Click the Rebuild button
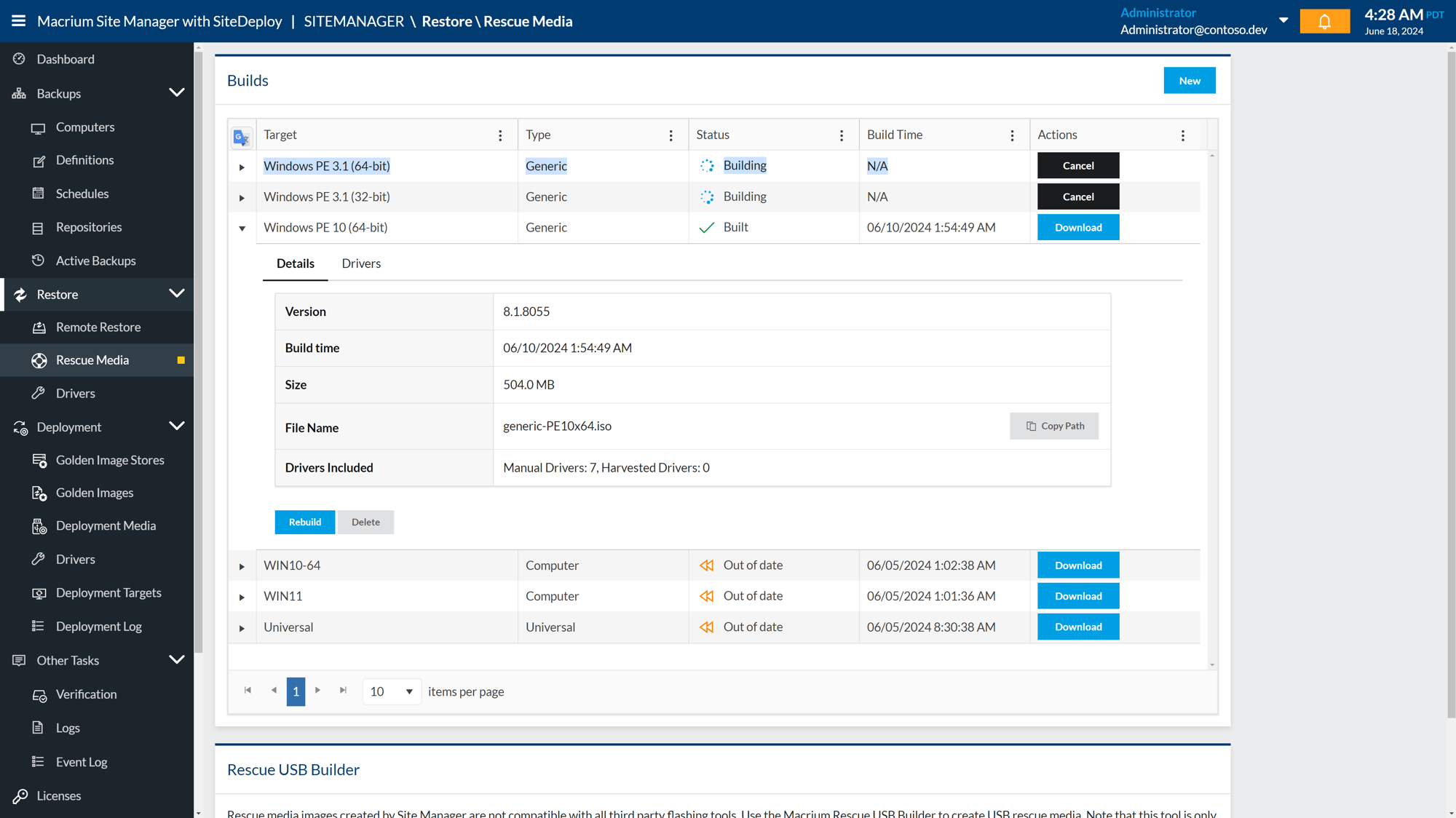 pyautogui.click(x=304, y=523)
